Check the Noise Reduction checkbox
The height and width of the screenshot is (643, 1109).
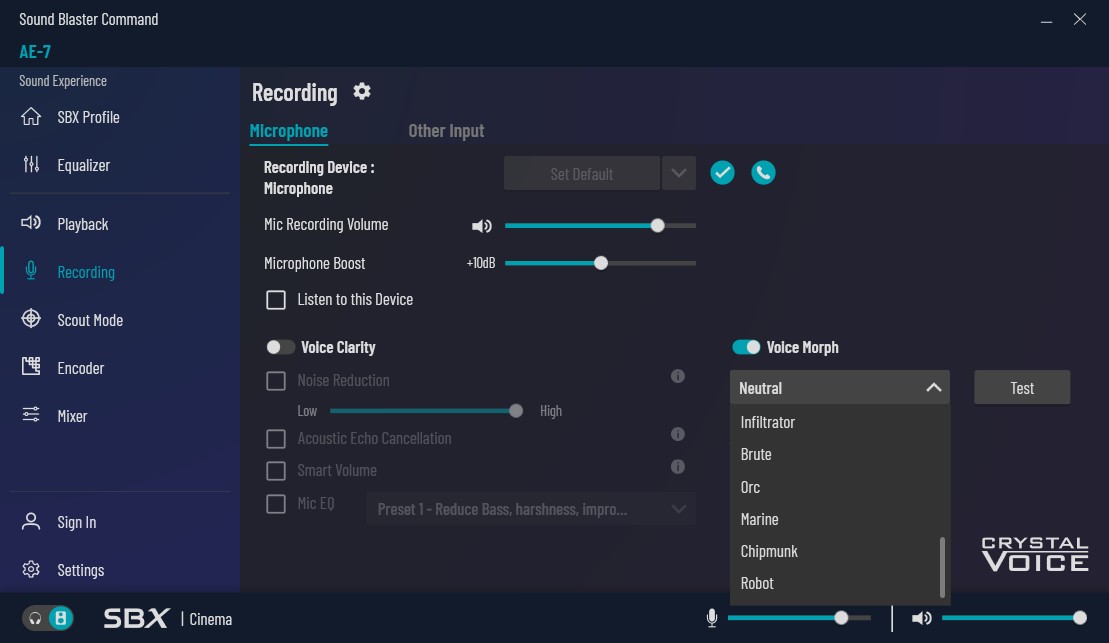tap(276, 381)
